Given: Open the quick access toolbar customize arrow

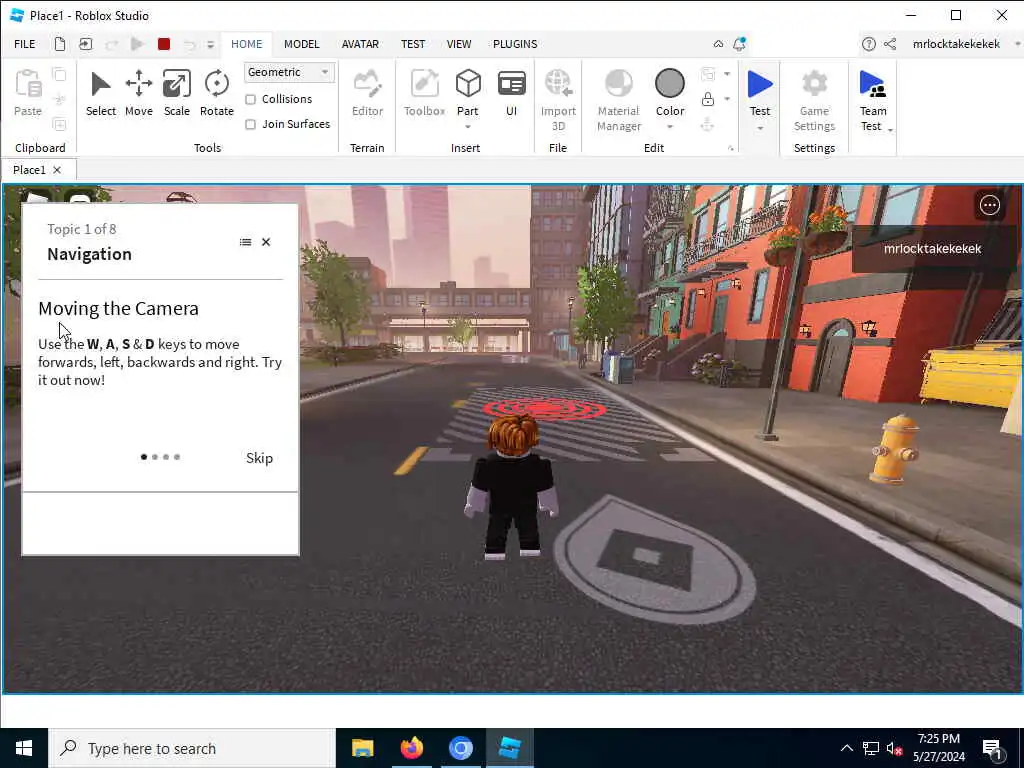Looking at the screenshot, I should (x=210, y=44).
